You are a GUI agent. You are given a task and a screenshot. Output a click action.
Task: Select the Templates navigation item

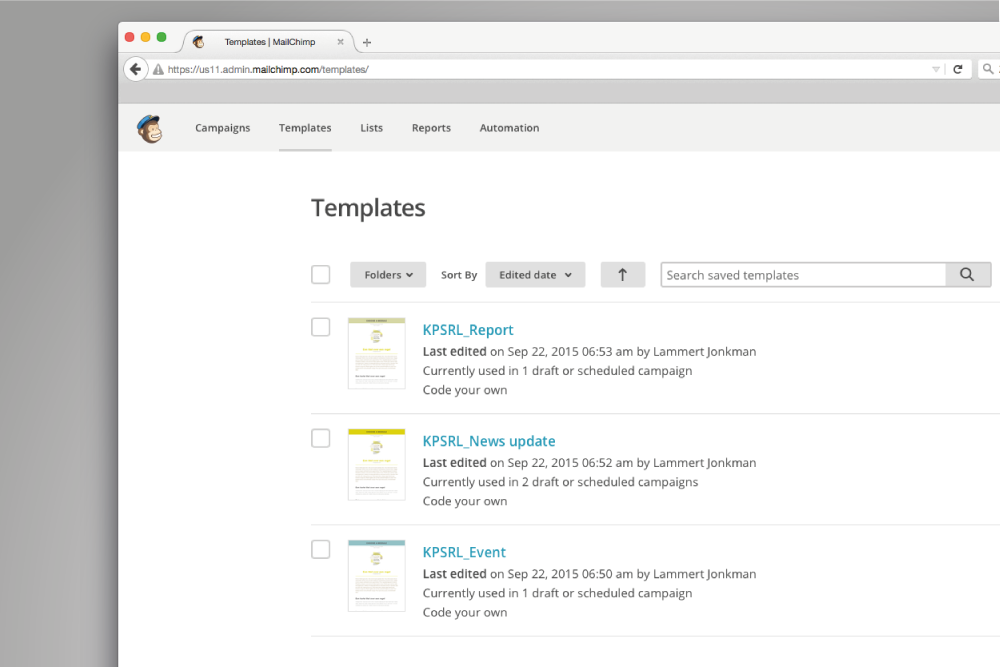pyautogui.click(x=305, y=128)
